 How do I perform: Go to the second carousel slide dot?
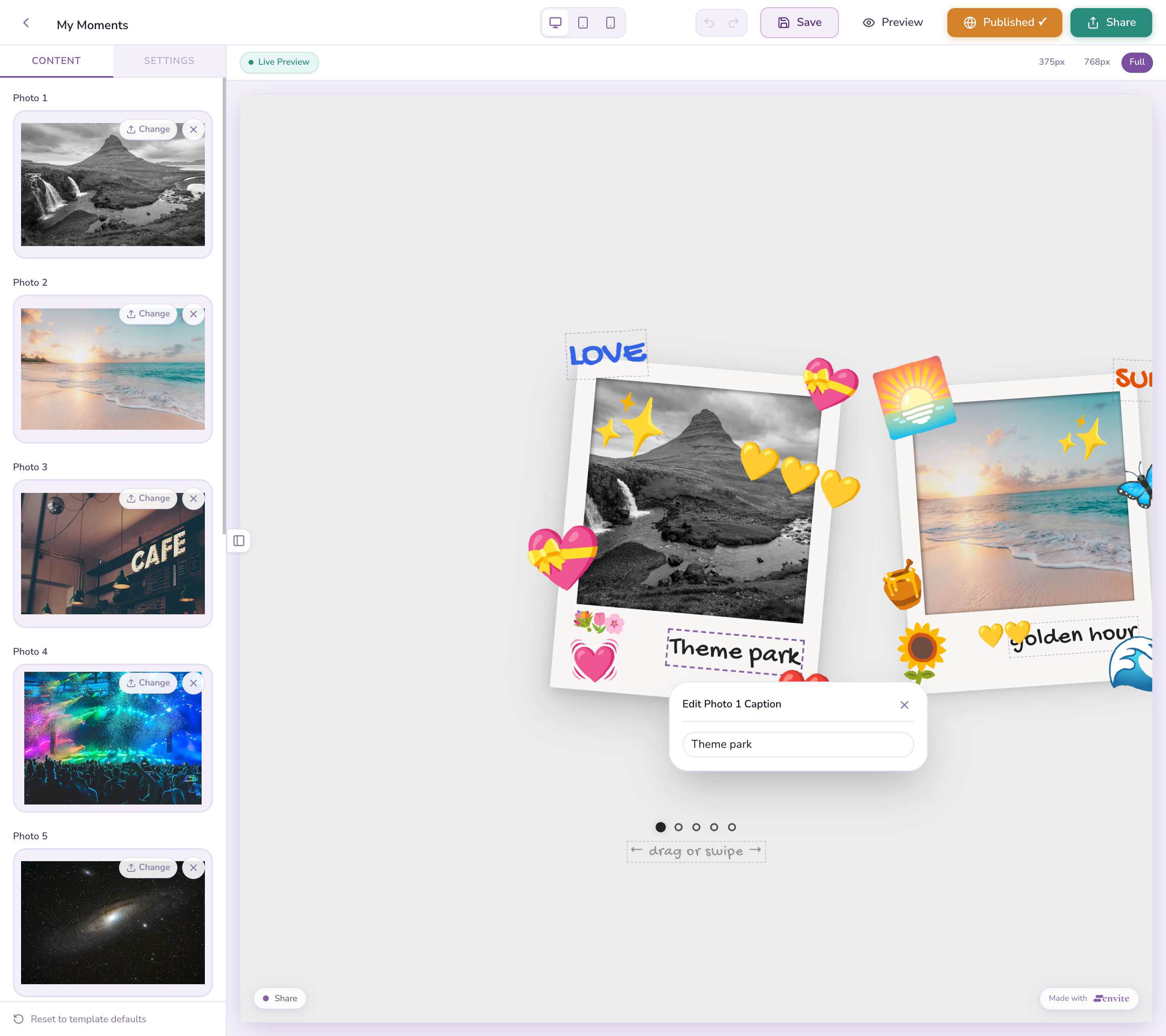pyautogui.click(x=678, y=827)
